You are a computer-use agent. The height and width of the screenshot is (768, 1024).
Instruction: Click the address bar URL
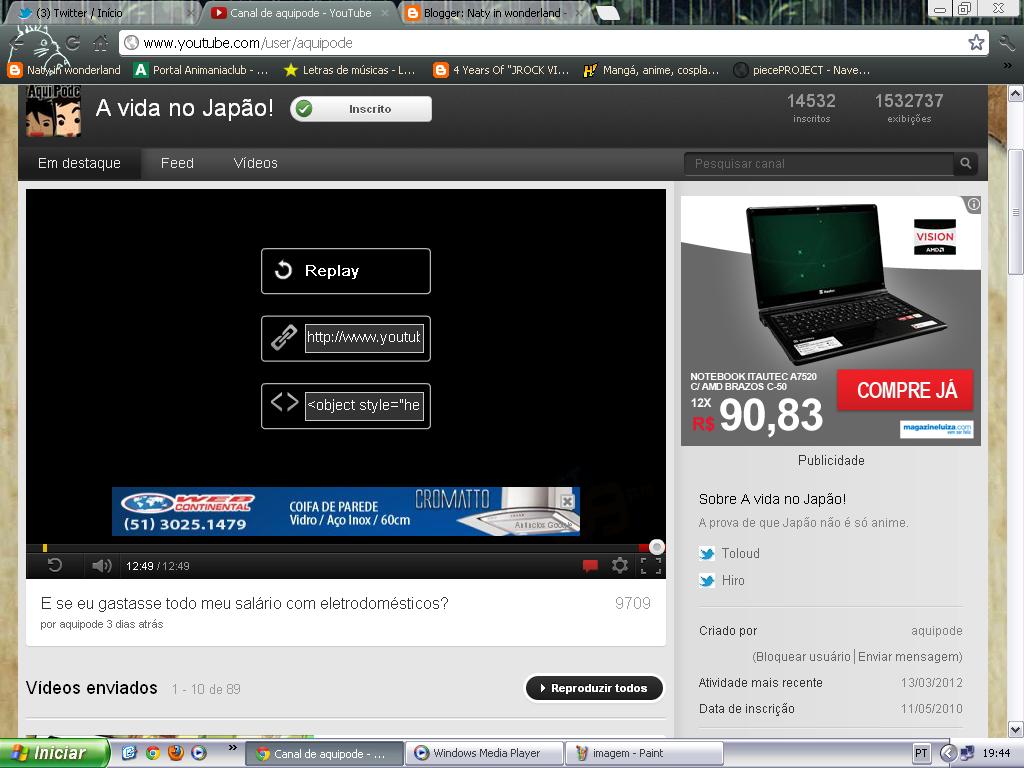click(248, 43)
